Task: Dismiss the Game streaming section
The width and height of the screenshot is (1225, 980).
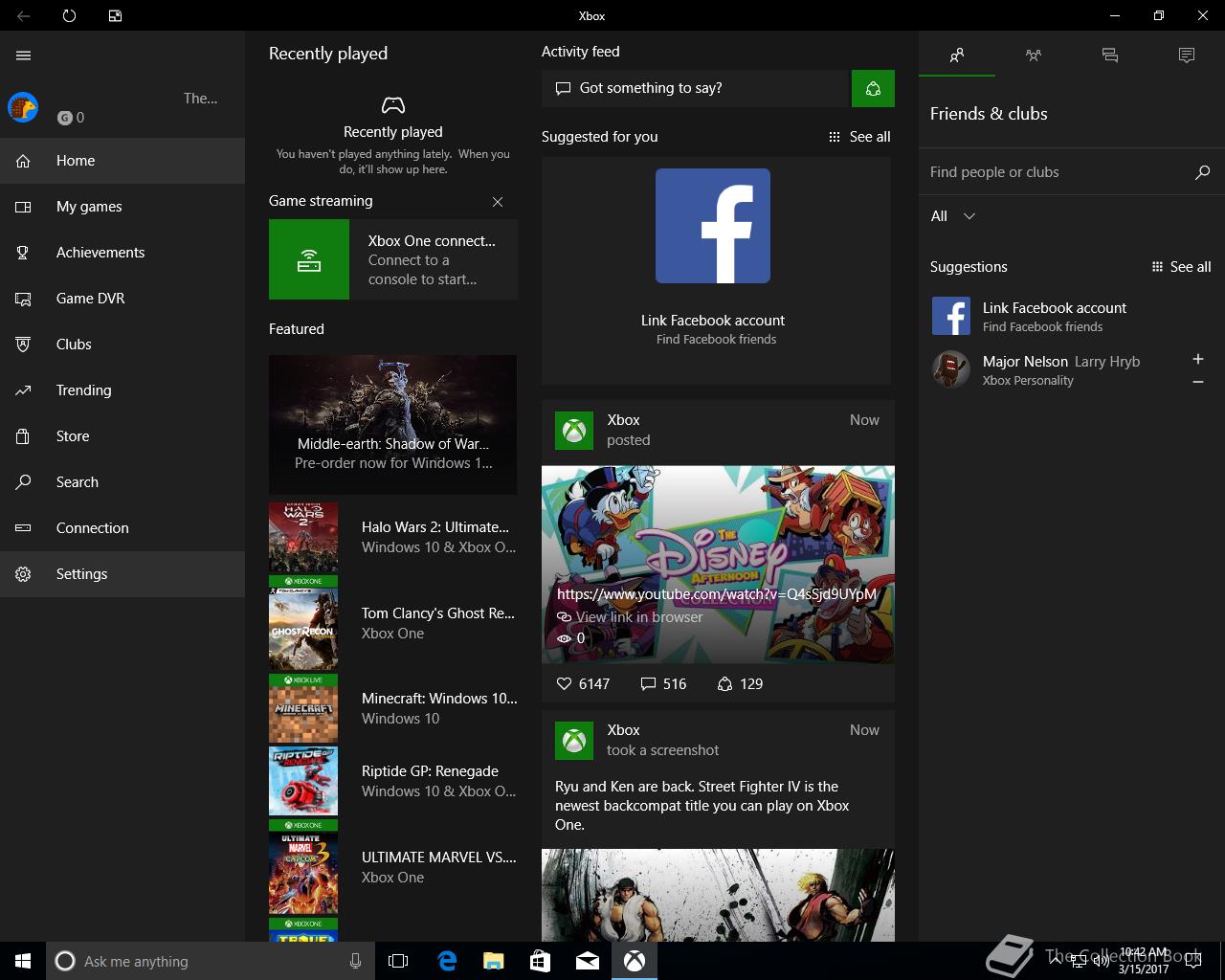Action: tap(498, 202)
